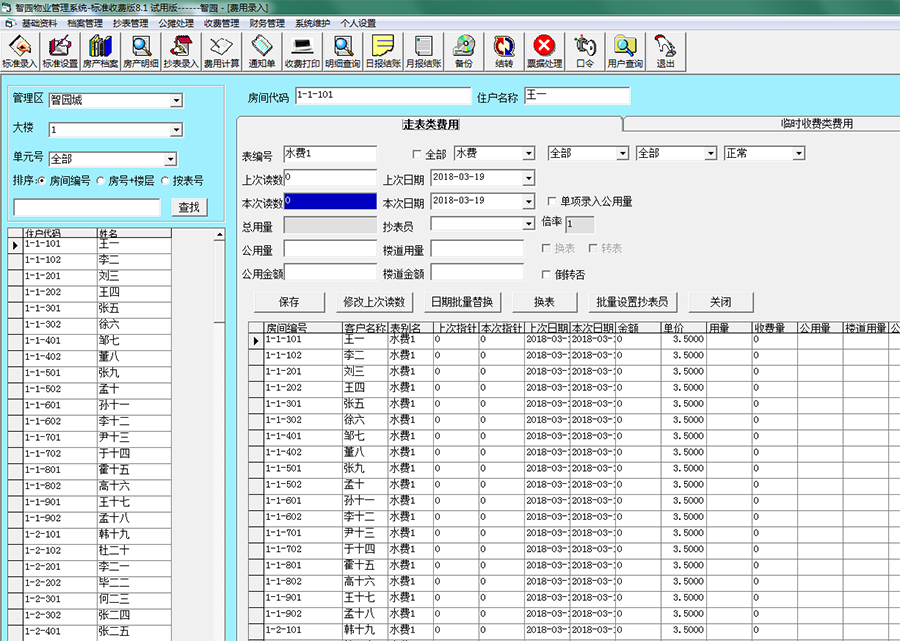Switch to the 临时收费类费用 tab
900x641 pixels.
coord(817,123)
